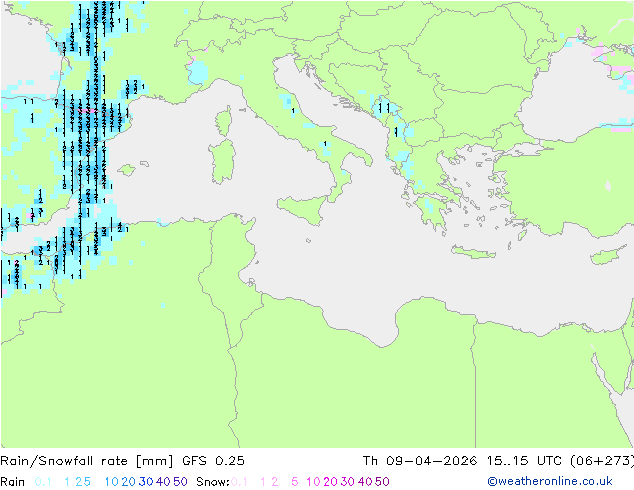Select the Snow legend 50 color value
This screenshot has height=490, width=634.
click(382, 482)
